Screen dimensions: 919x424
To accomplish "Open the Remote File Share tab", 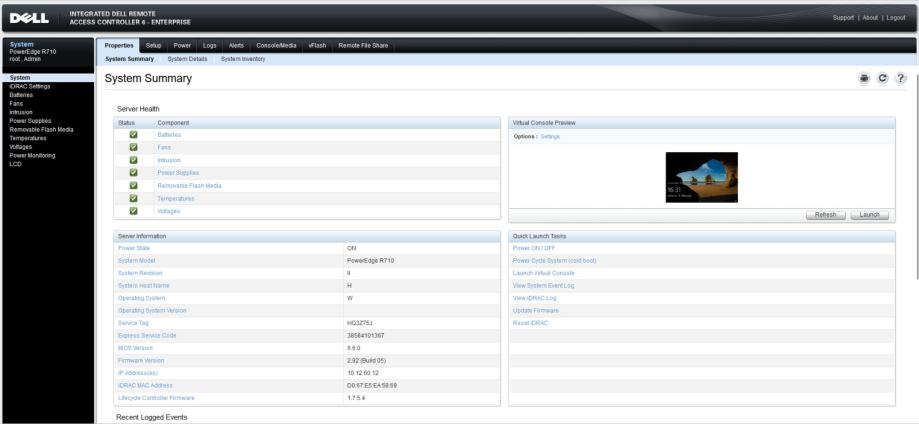I will [x=364, y=45].
